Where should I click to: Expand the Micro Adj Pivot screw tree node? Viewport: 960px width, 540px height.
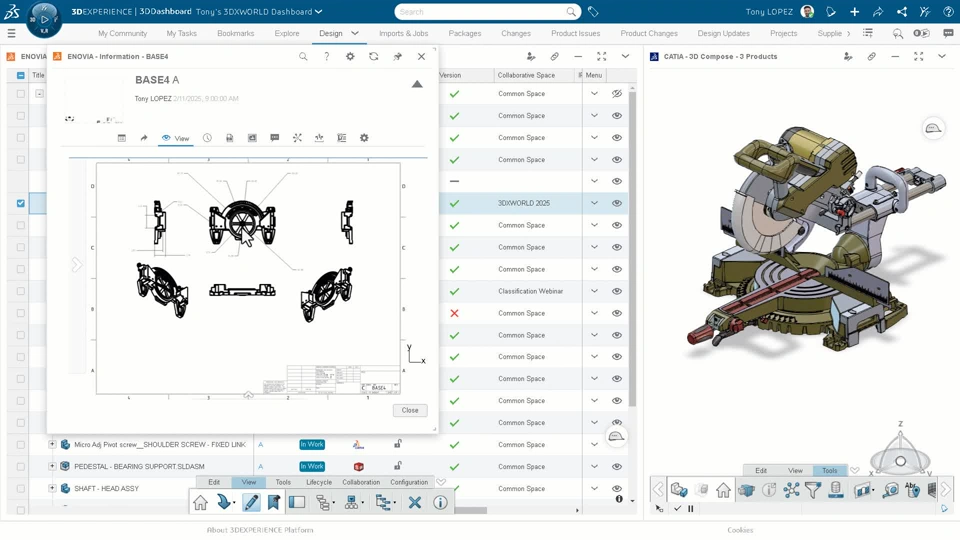(x=52, y=444)
